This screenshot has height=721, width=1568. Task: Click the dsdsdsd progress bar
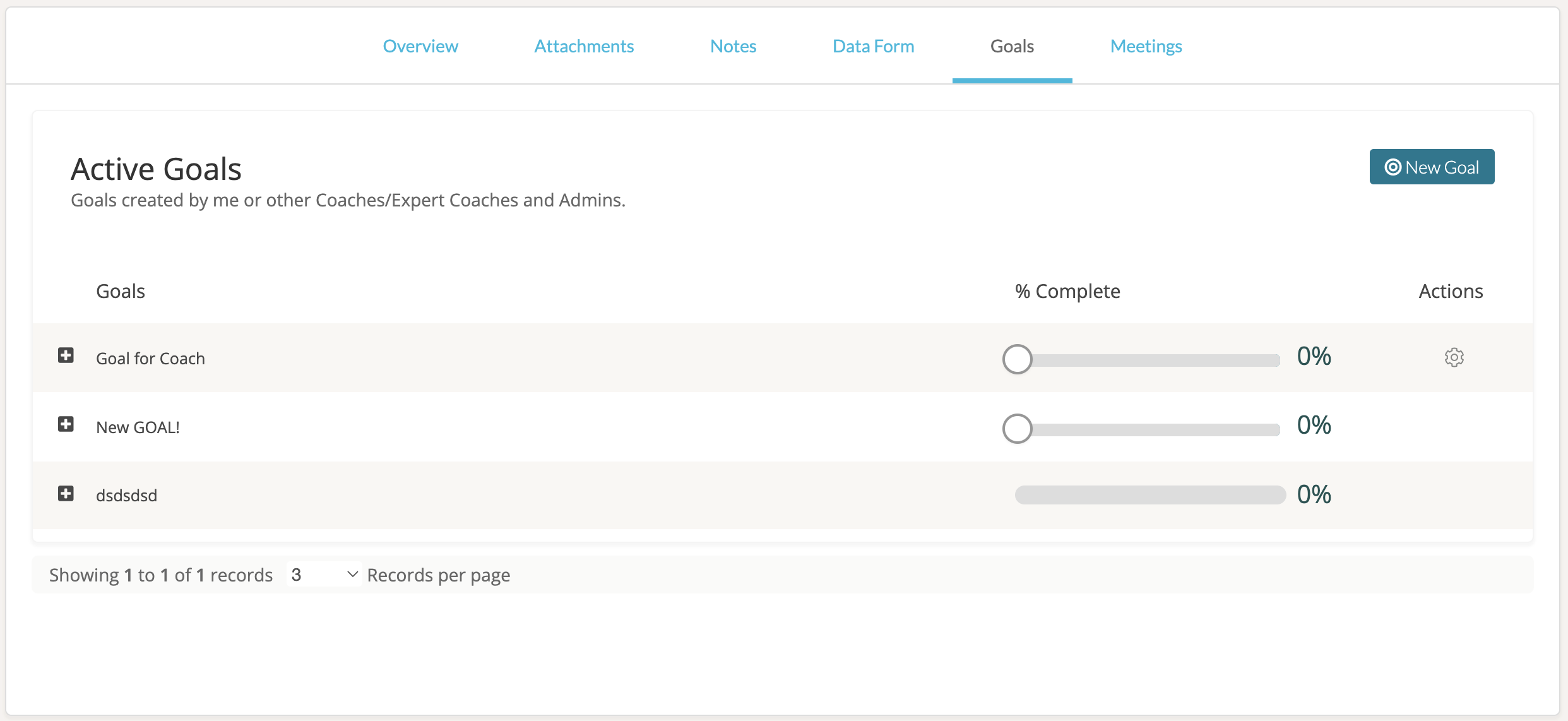tap(1149, 495)
